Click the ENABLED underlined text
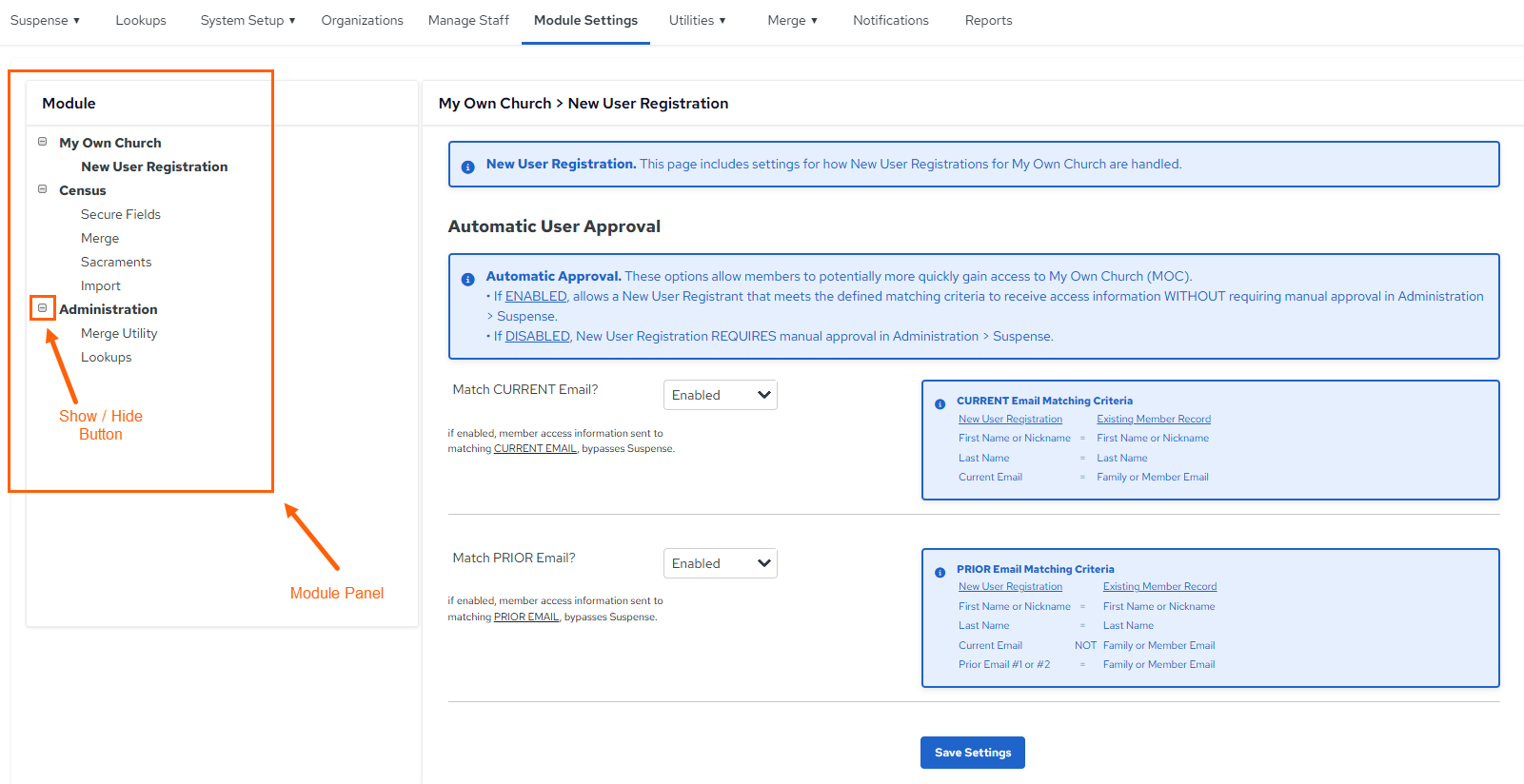 pos(536,296)
